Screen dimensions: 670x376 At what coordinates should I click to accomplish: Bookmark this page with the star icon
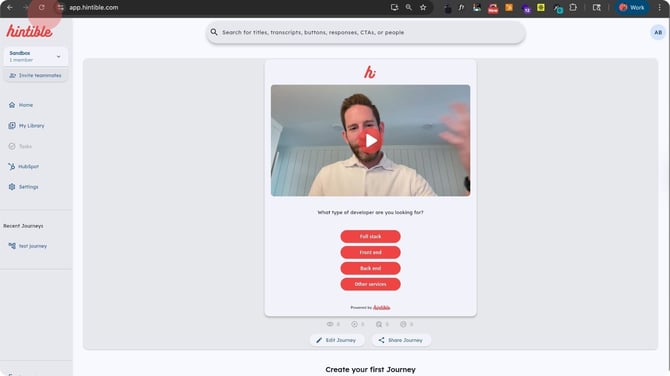423,7
